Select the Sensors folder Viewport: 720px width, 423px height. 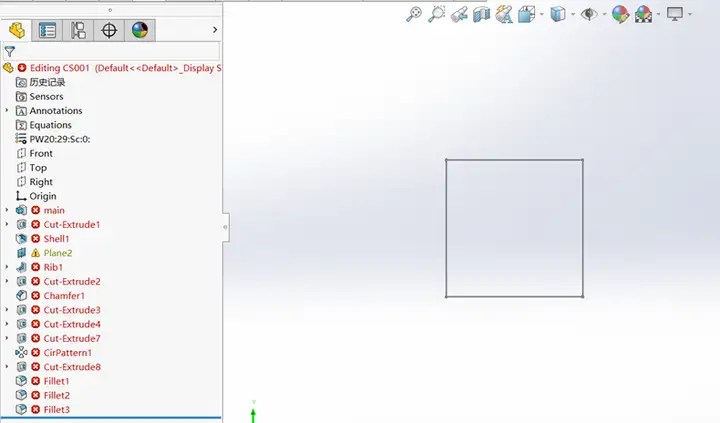point(46,96)
